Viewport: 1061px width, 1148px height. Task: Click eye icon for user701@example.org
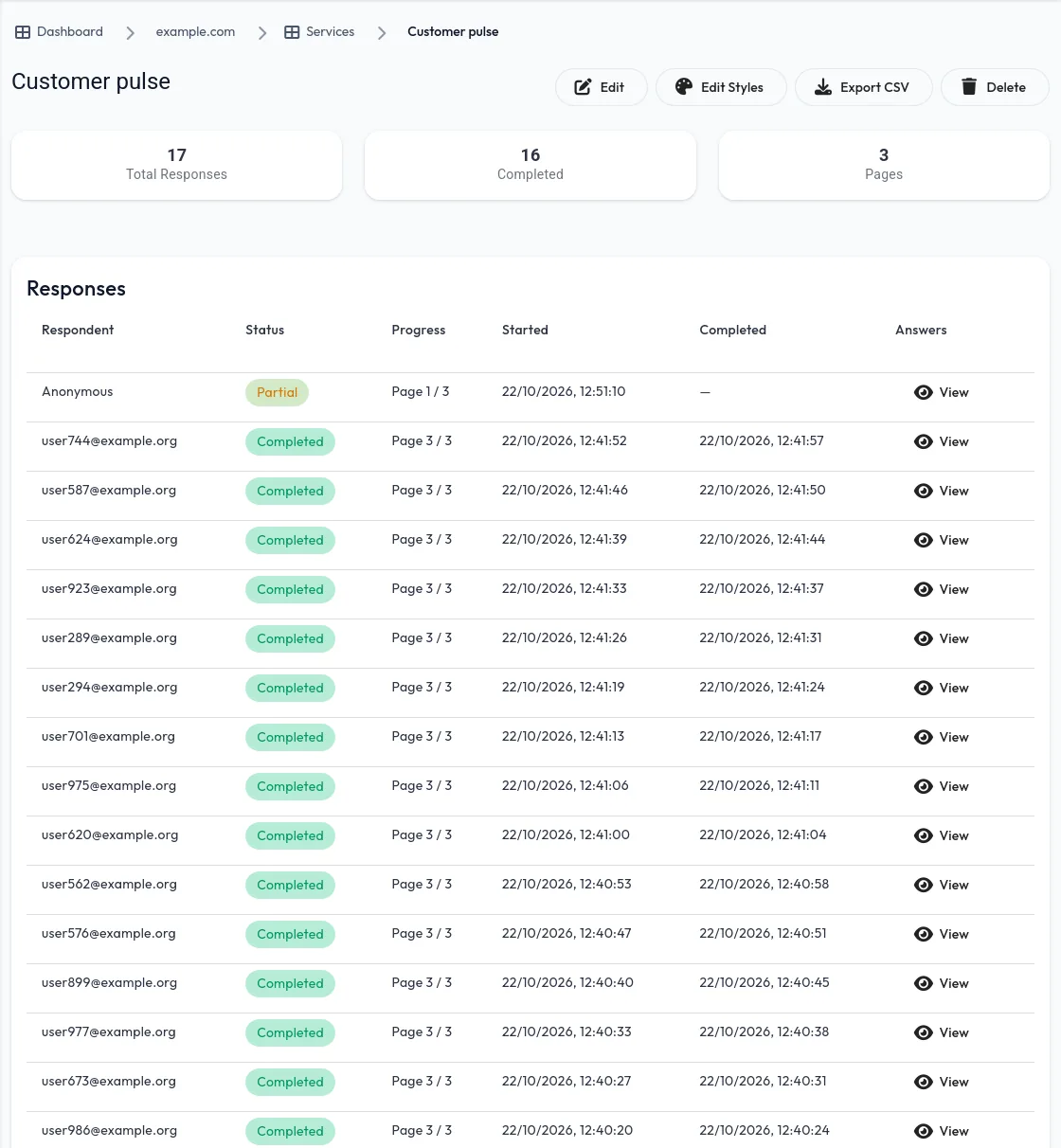pos(924,737)
